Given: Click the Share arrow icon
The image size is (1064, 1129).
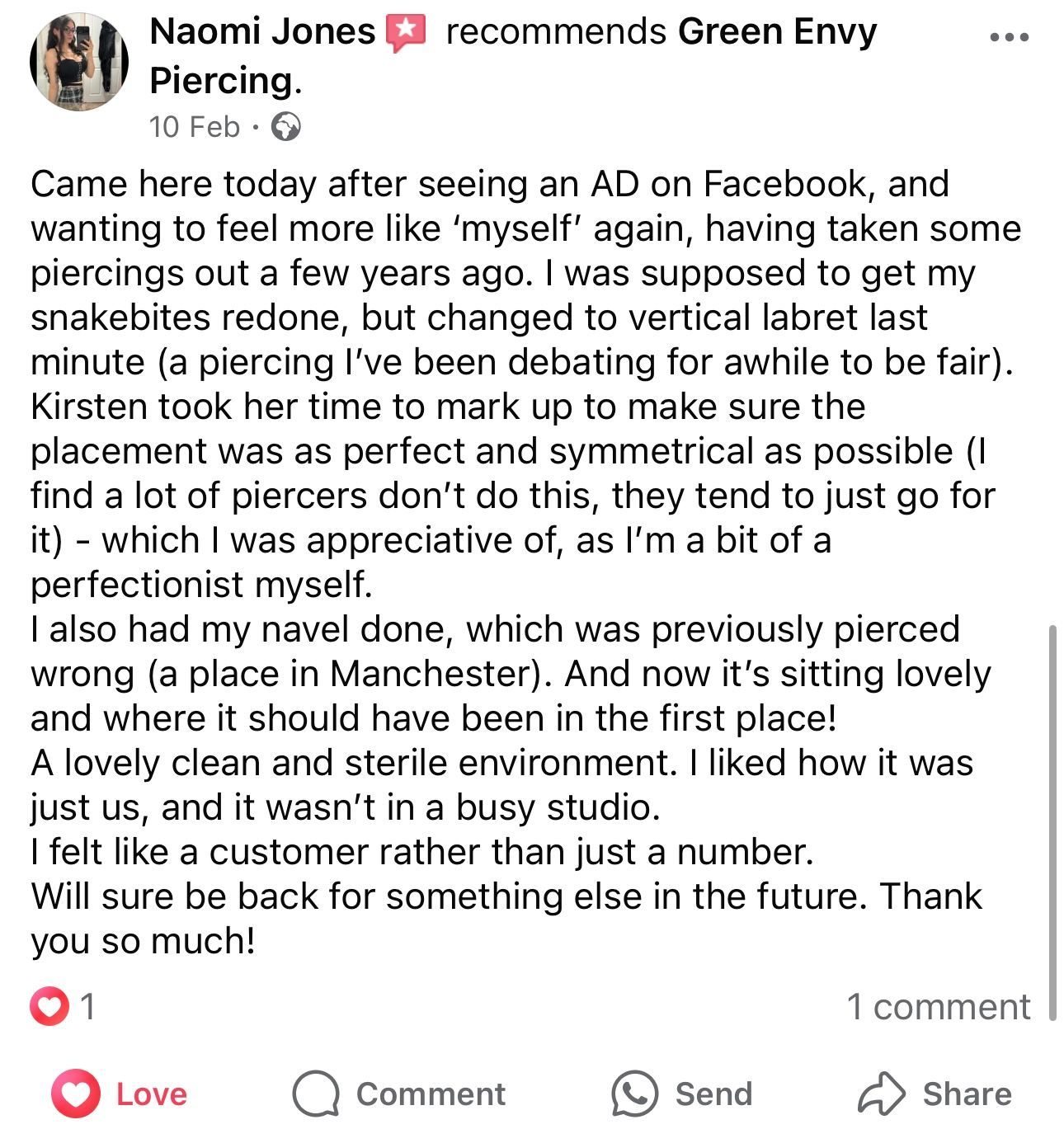Looking at the screenshot, I should (x=881, y=1094).
